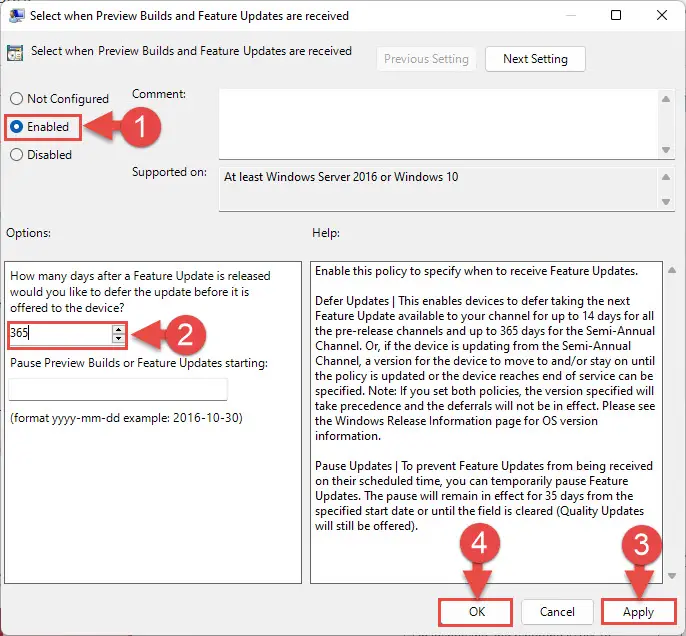
Task: Focus the deferral days field showing 365
Action: (x=60, y=333)
